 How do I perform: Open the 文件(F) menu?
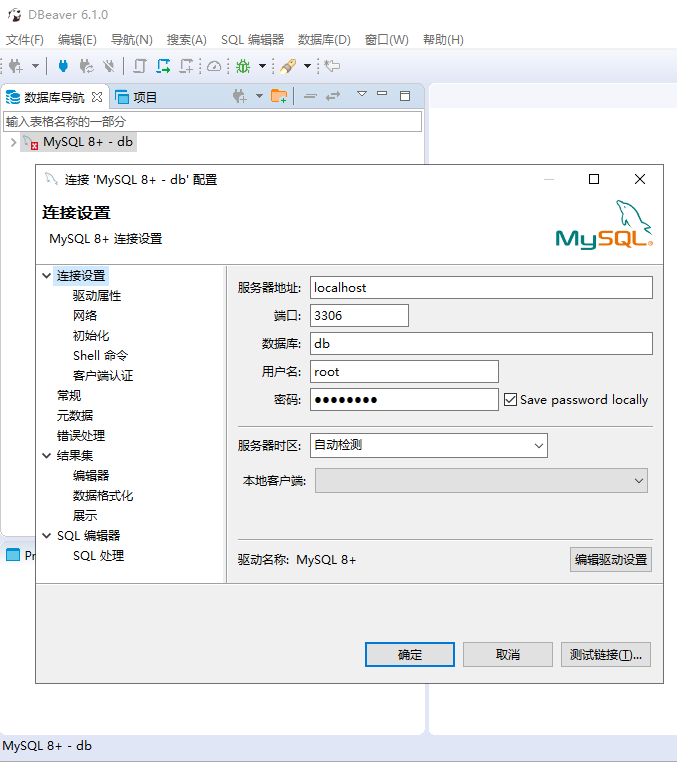pos(24,40)
